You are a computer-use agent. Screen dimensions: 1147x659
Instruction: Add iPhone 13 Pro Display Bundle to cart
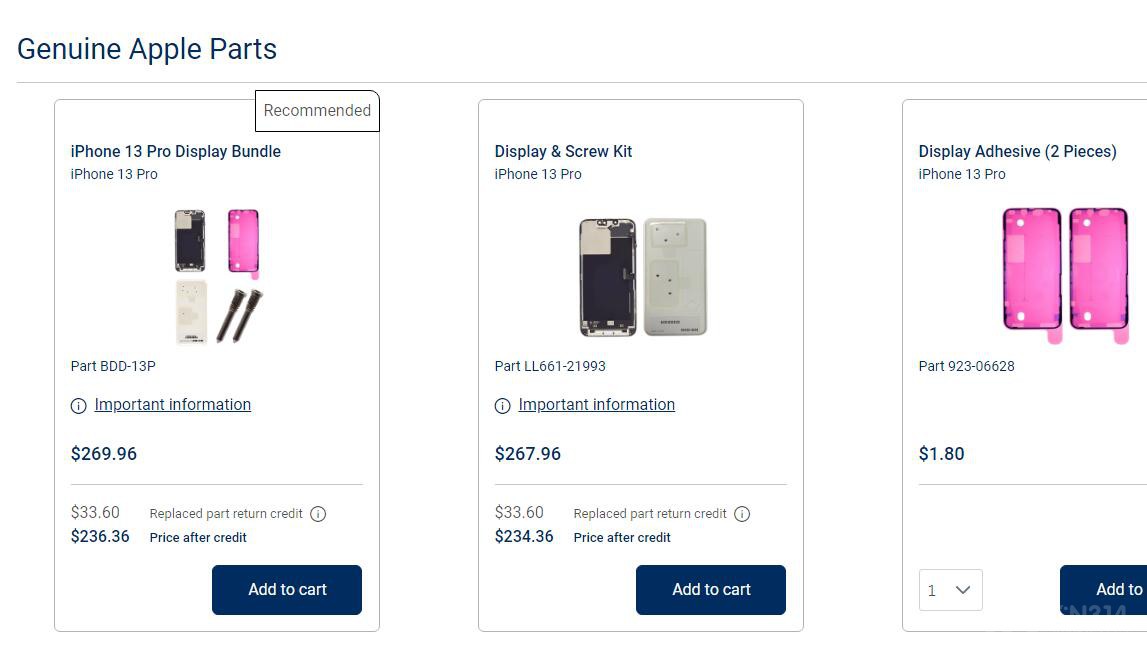point(287,590)
